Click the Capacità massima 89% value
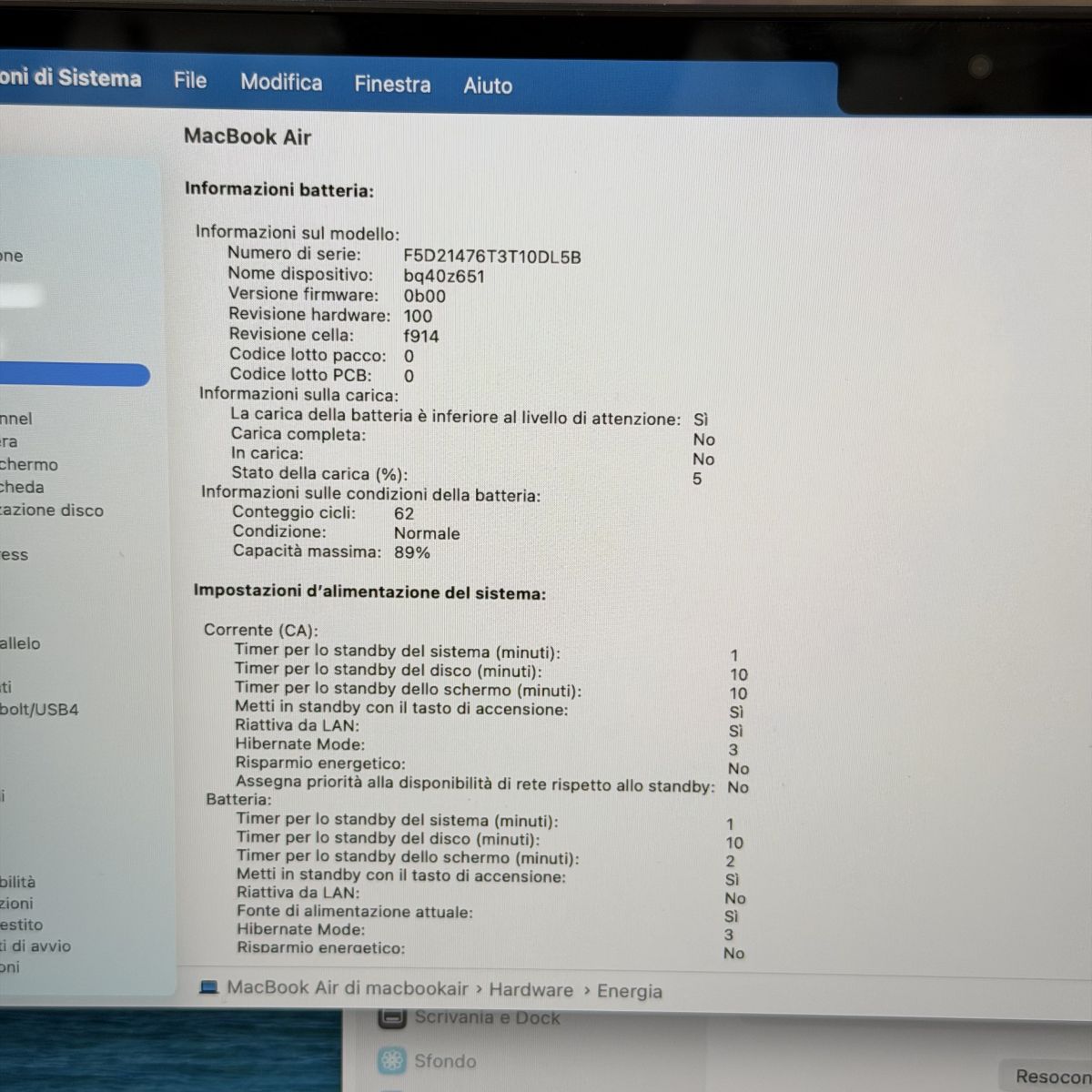This screenshot has height=1092, width=1092. coord(412,552)
